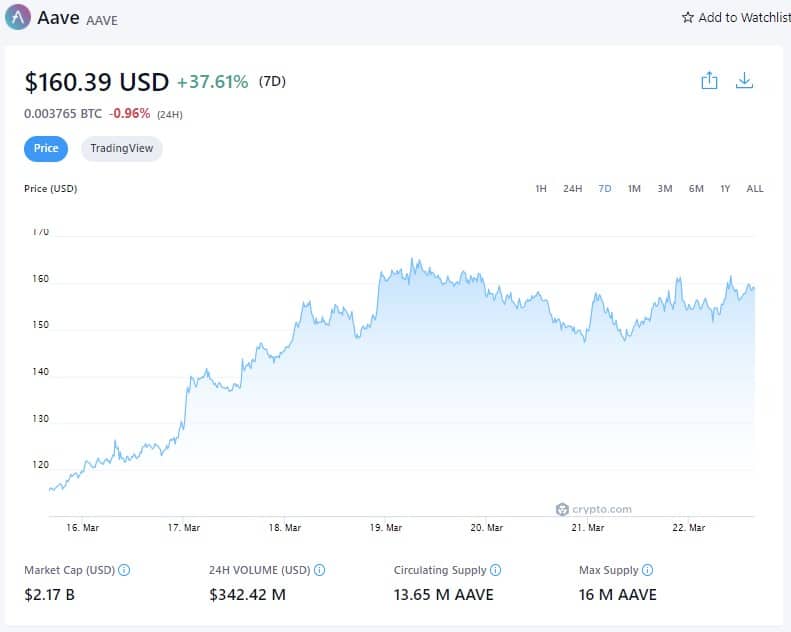
Task: Click the -0.96% 24H change
Action: (x=130, y=113)
